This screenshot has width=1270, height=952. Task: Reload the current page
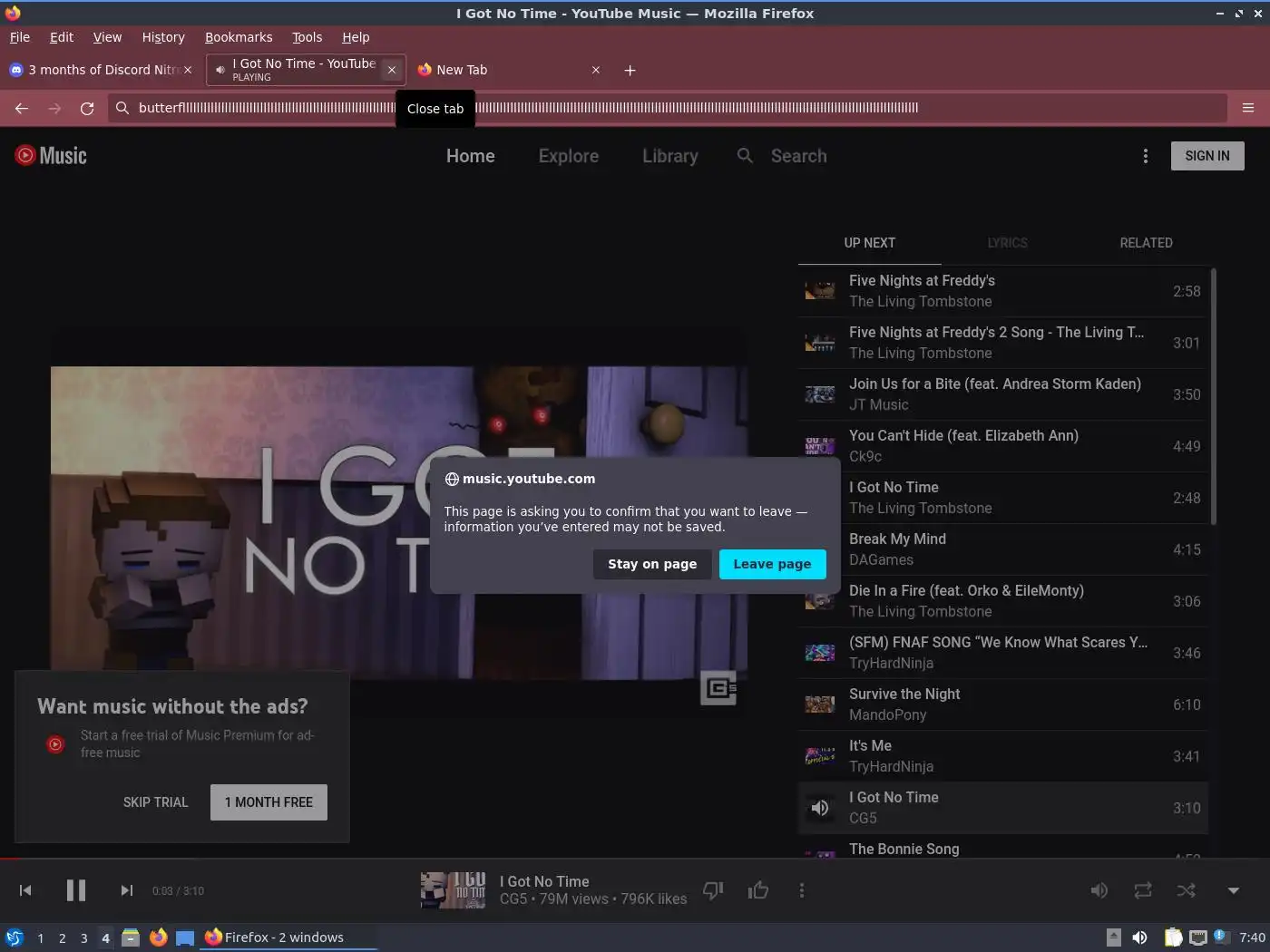pos(87,108)
